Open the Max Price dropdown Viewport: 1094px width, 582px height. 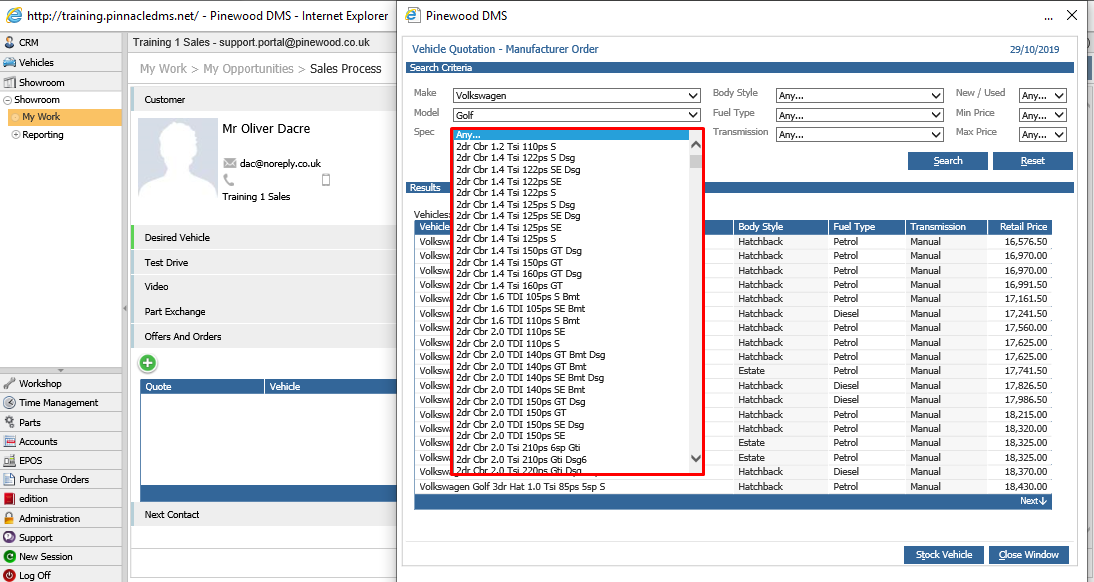click(1042, 135)
